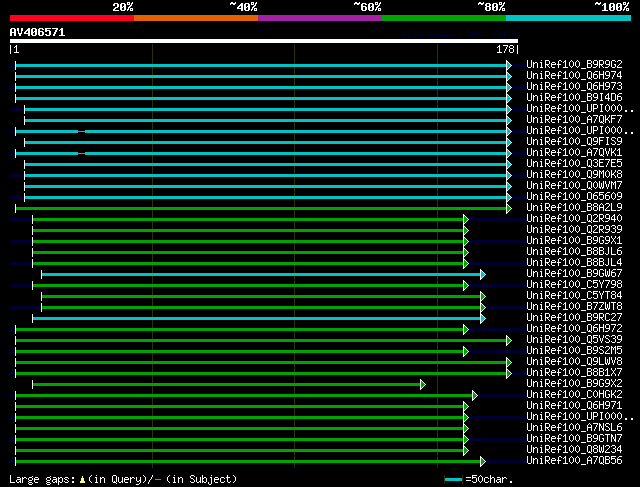Viewport: 640px width, 487px height.
Task: Select the UniRef100_B8B1X7 label
Action: 574,373
